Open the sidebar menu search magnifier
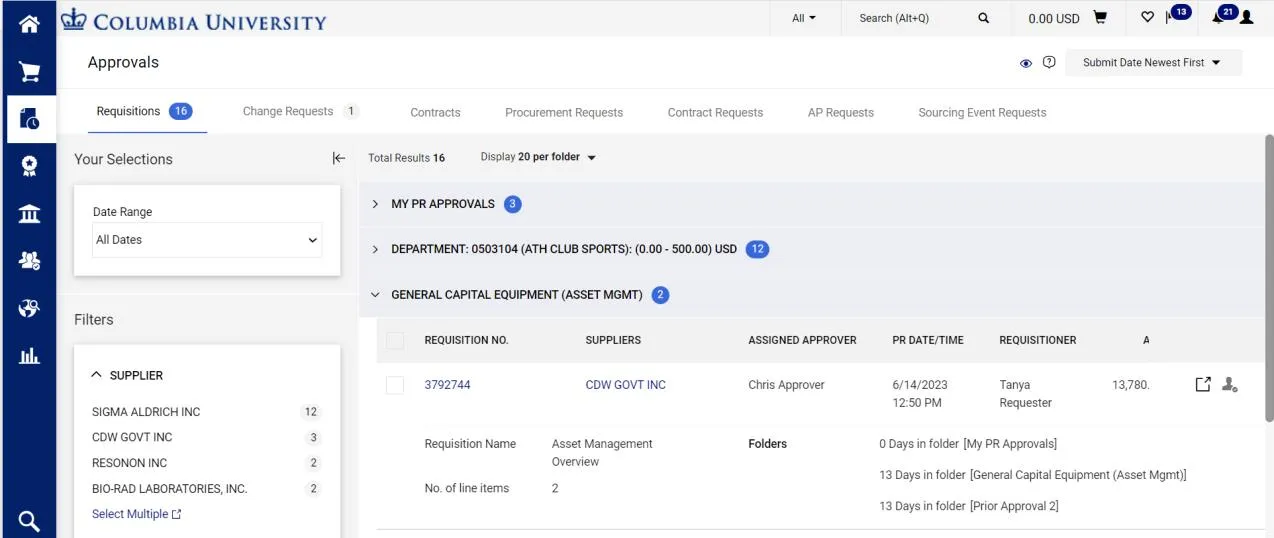Viewport: 1274px width, 538px height. [29, 520]
